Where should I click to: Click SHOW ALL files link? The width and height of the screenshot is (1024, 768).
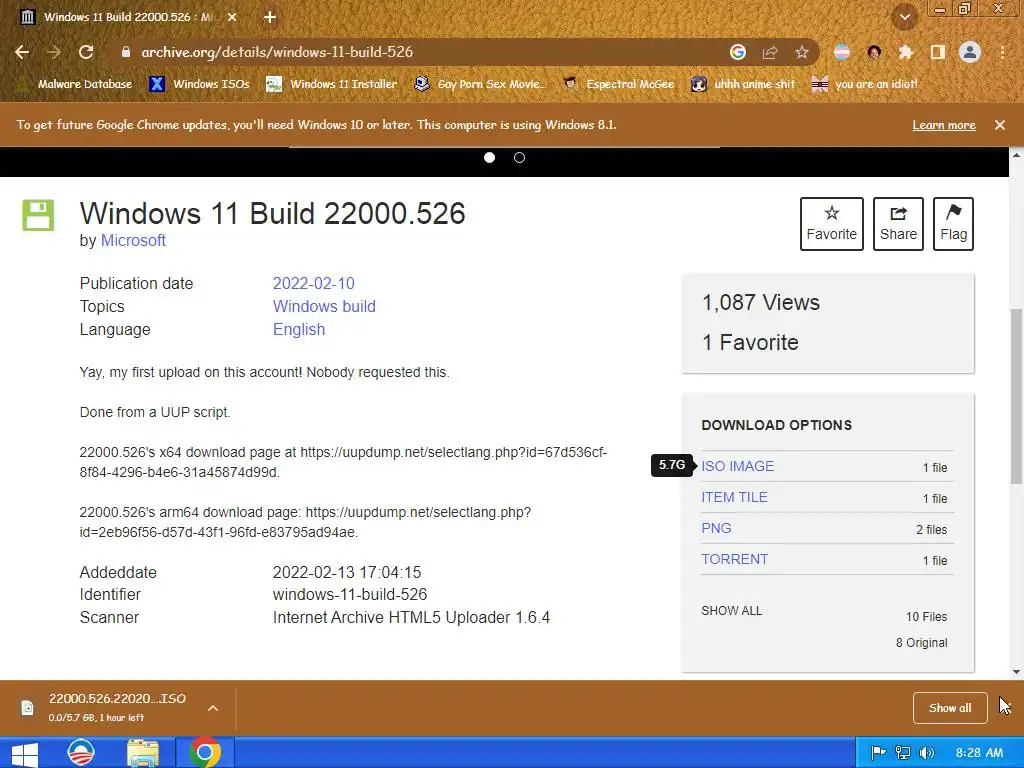pos(731,611)
